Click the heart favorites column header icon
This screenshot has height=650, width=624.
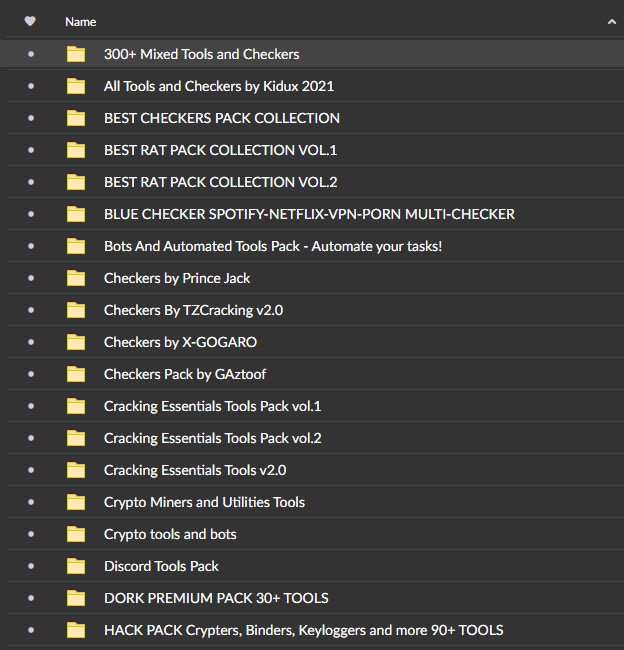pyautogui.click(x=30, y=21)
